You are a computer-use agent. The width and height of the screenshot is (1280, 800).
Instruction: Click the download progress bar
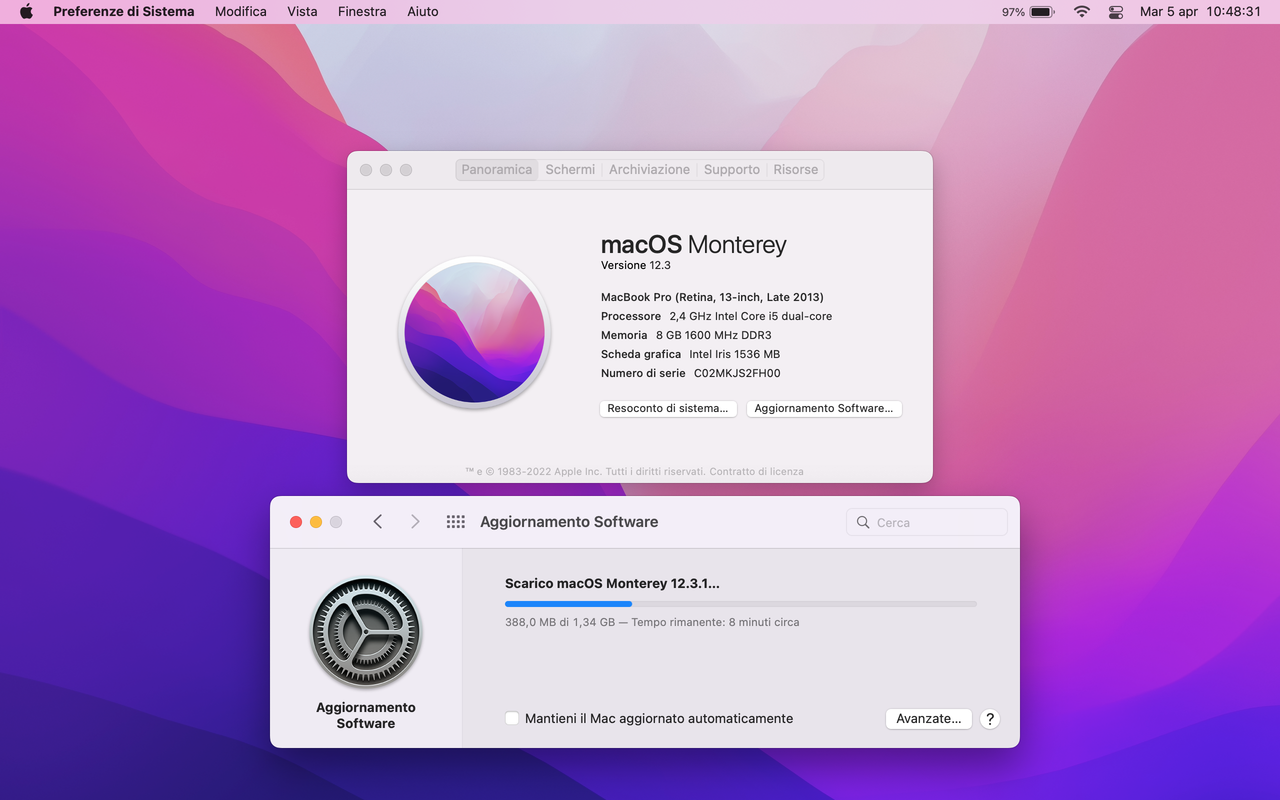(x=741, y=604)
